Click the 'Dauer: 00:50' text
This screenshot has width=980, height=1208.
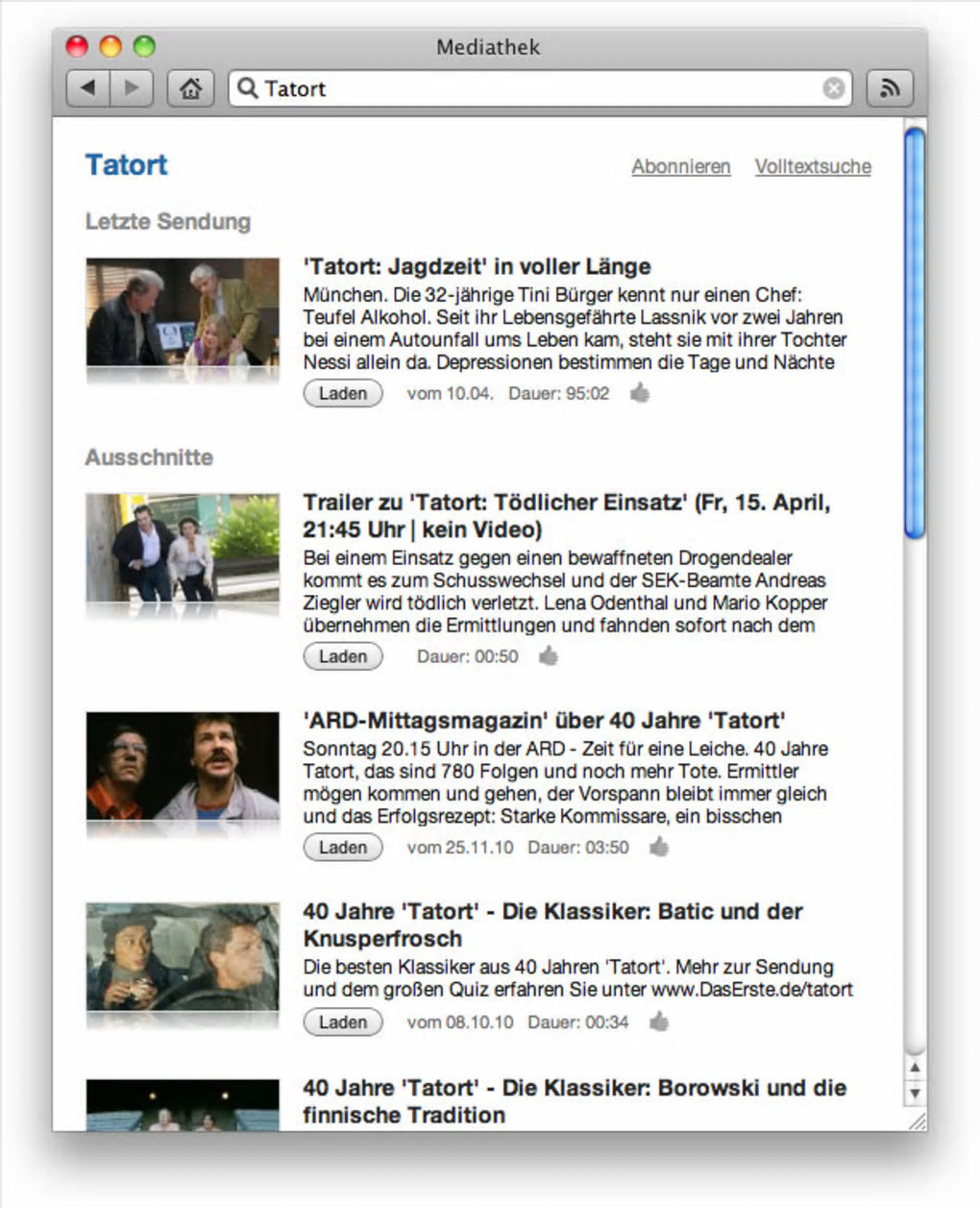pos(467,656)
